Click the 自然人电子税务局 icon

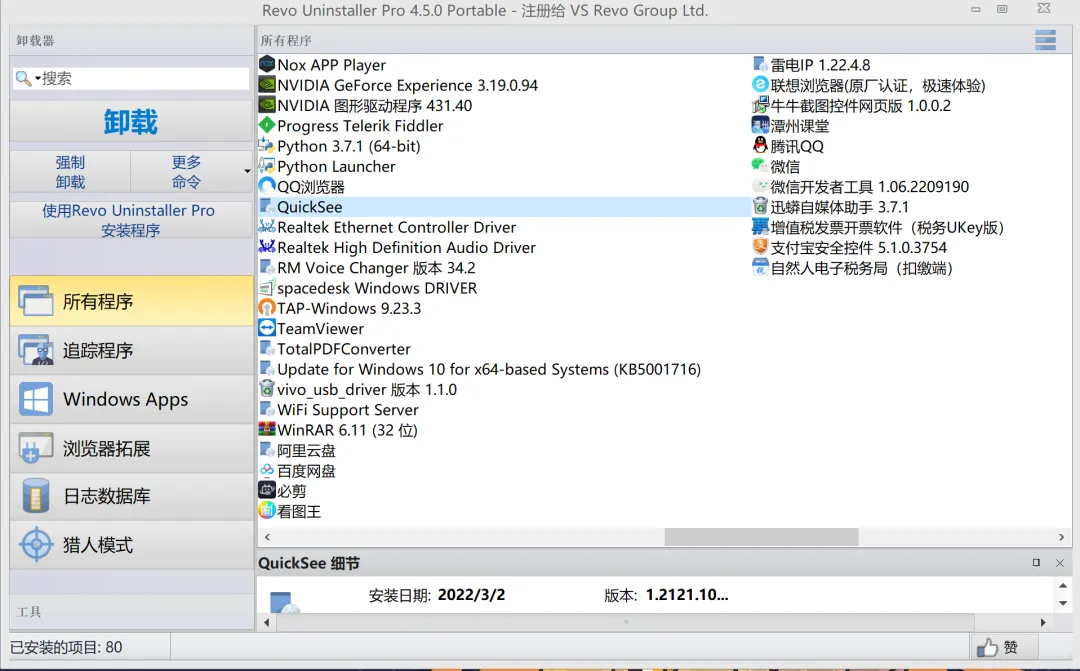coord(760,267)
